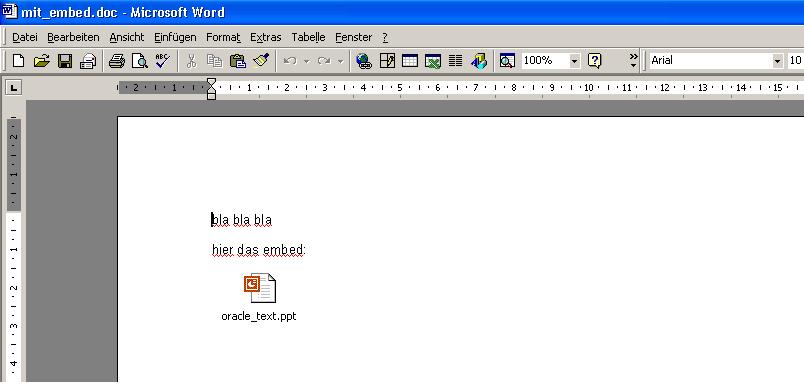Insert an Excel worksheet via the toolbar icon
Screen dimensions: 804x384
click(433, 61)
